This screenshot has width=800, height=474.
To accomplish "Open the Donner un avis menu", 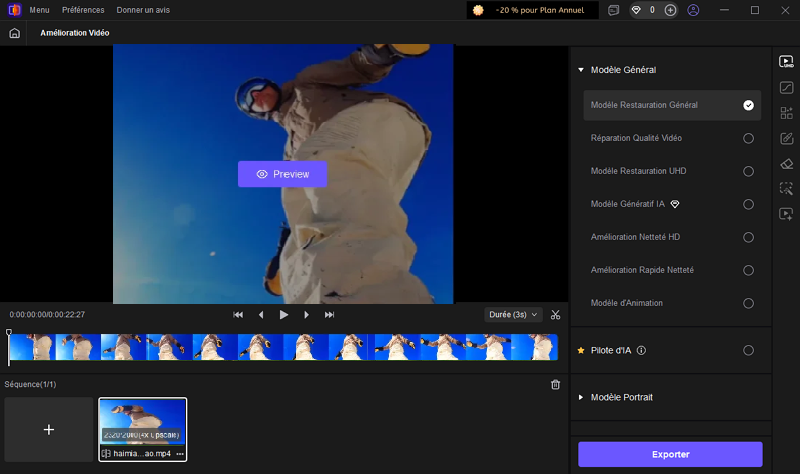I will pyautogui.click(x=144, y=10).
